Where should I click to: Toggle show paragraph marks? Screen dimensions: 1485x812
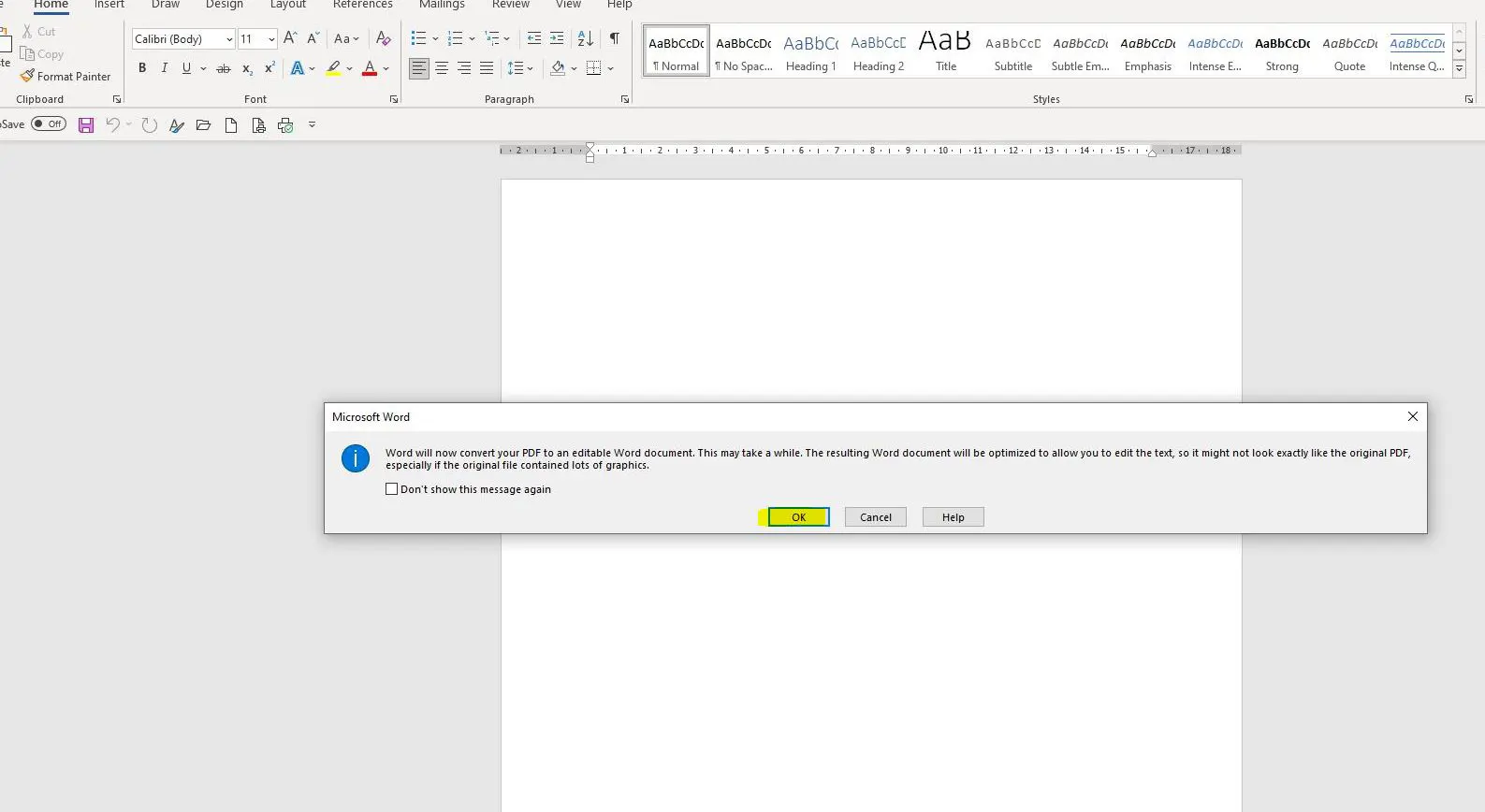pos(615,38)
